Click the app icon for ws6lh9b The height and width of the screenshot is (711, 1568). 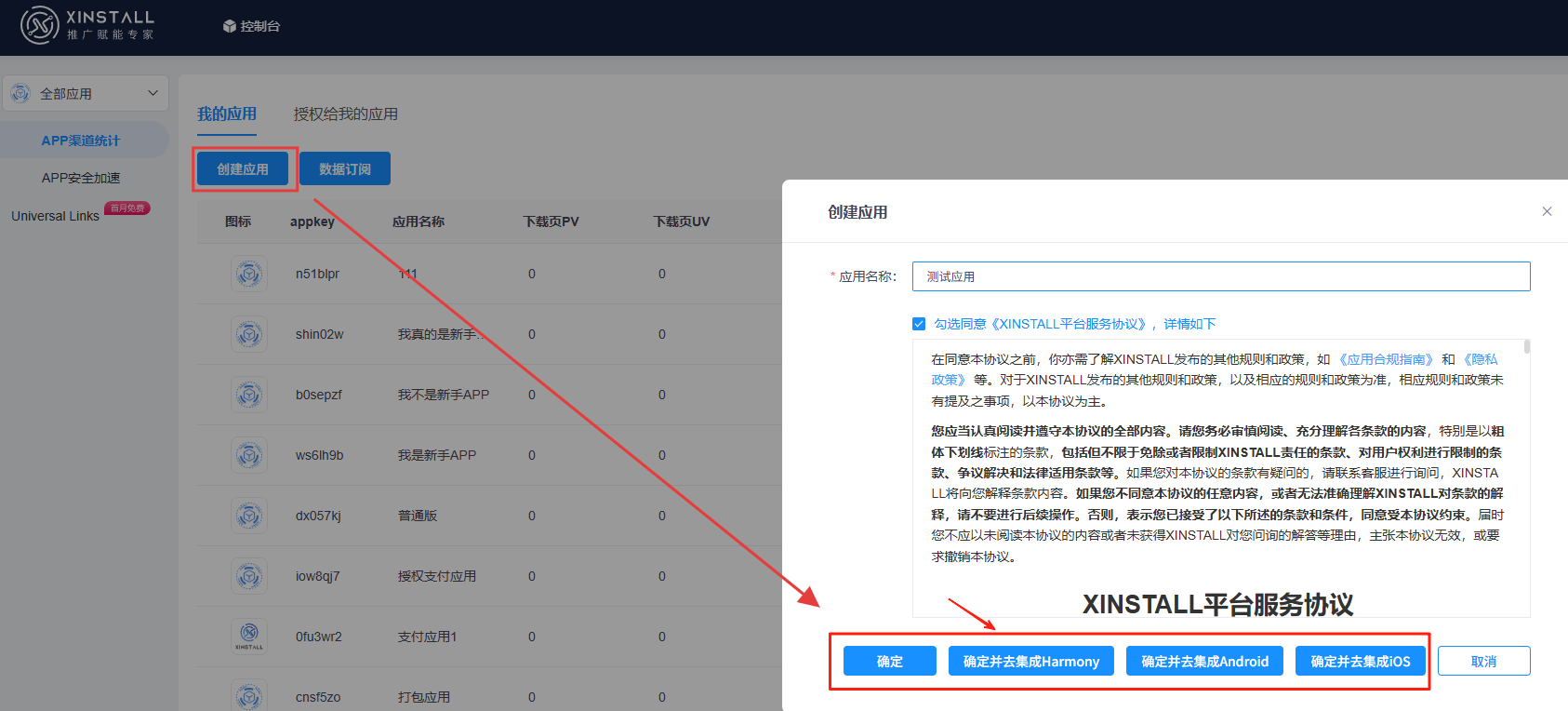click(x=248, y=455)
